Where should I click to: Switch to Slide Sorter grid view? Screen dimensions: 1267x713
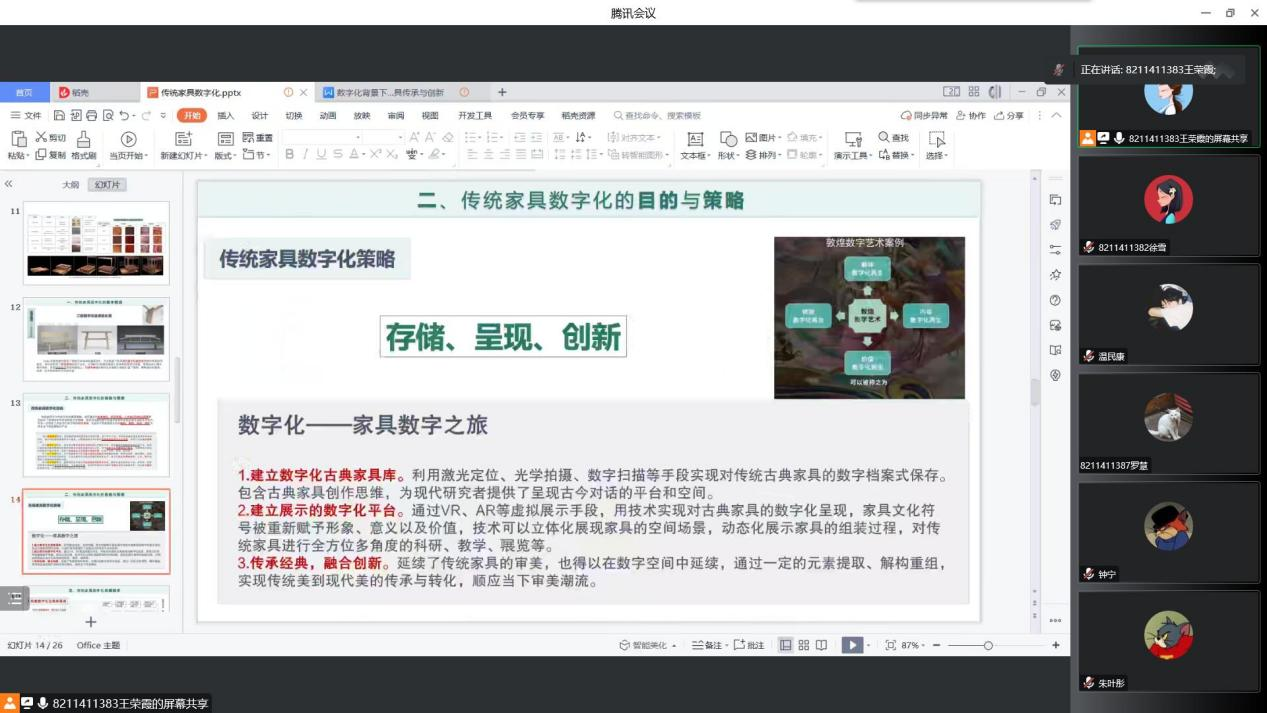[803, 646]
